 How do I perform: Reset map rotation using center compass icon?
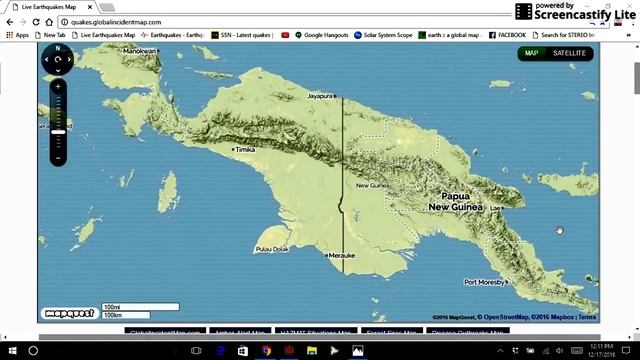(x=58, y=60)
